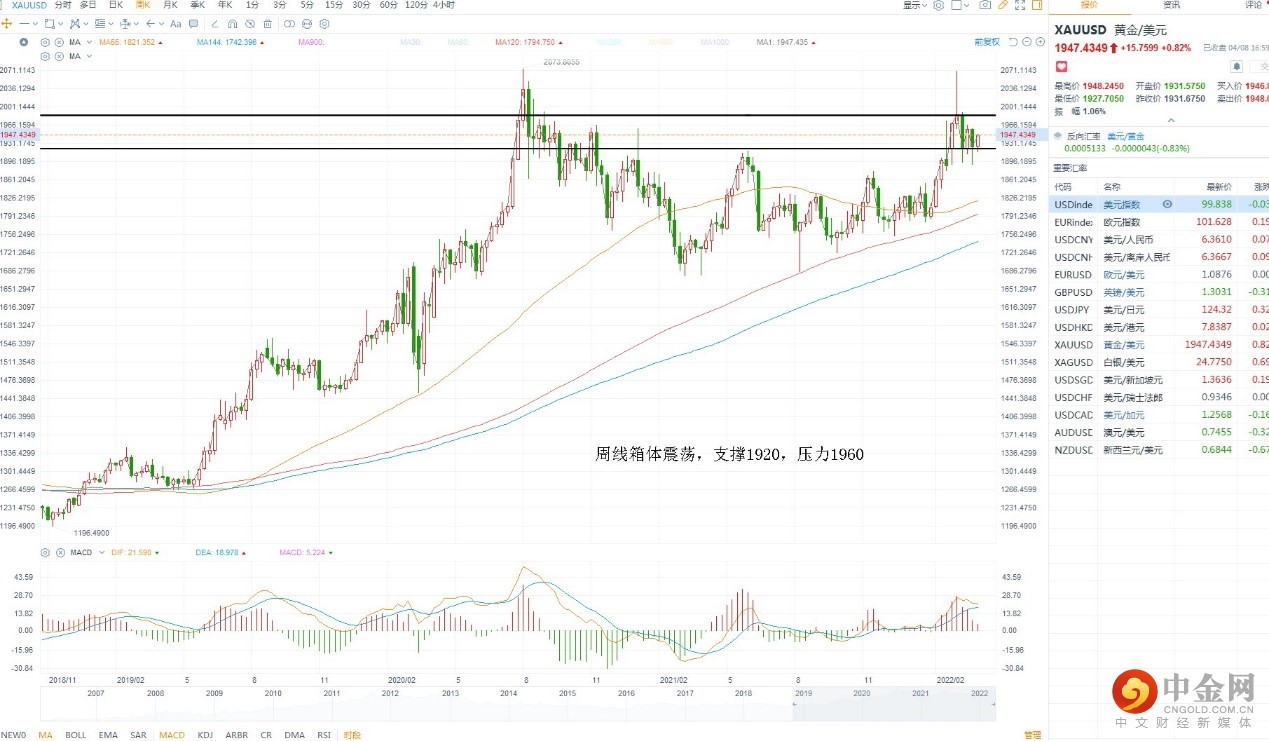Click the 管理 manage indicators button
Viewport: 1269px width, 741px height.
(x=1032, y=735)
